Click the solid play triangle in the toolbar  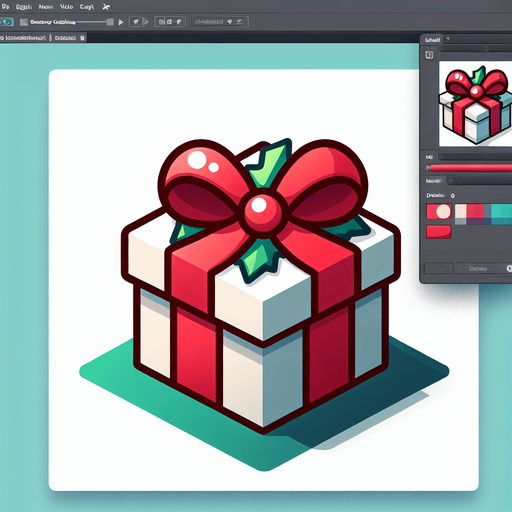click(121, 22)
